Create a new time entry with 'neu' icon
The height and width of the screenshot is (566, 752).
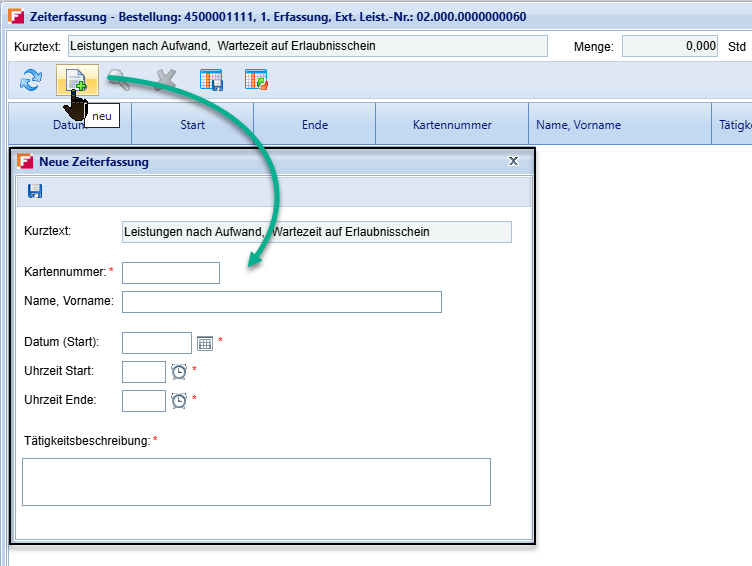76,80
